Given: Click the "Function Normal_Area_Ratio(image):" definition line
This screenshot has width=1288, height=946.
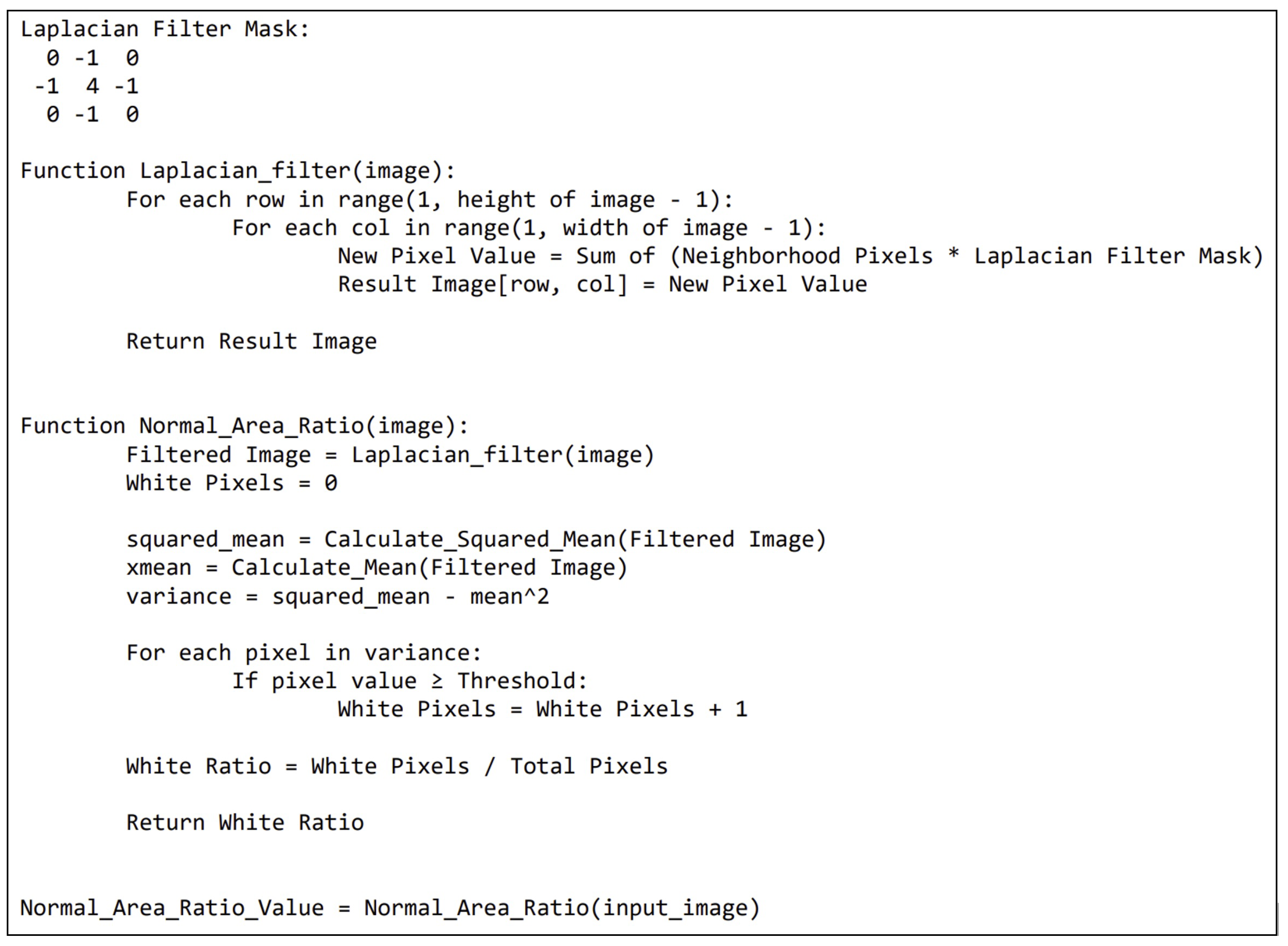Looking at the screenshot, I should (245, 426).
